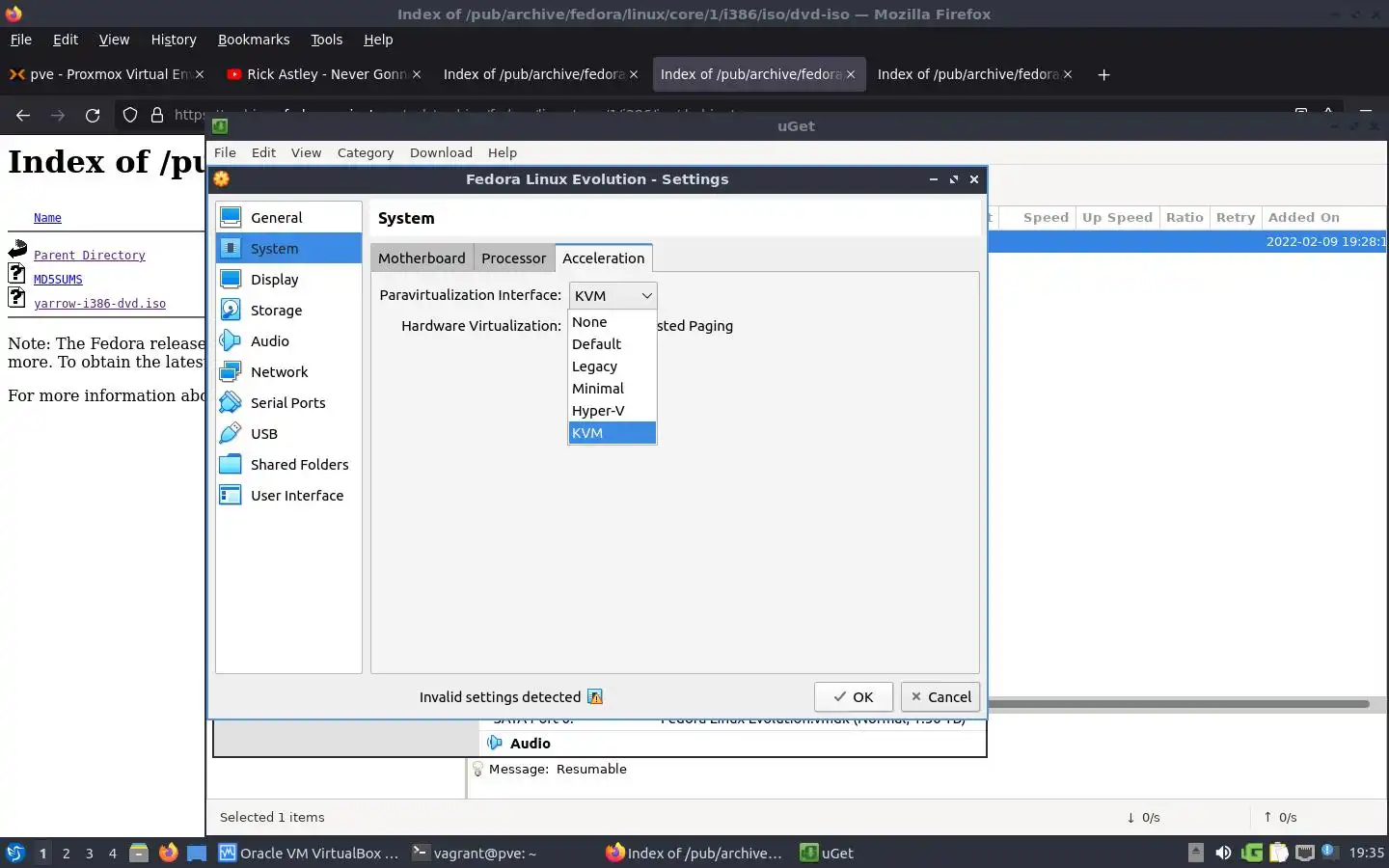Viewport: 1389px width, 868px height.
Task: Open a new Firefox tab with plus
Action: pos(1104,74)
